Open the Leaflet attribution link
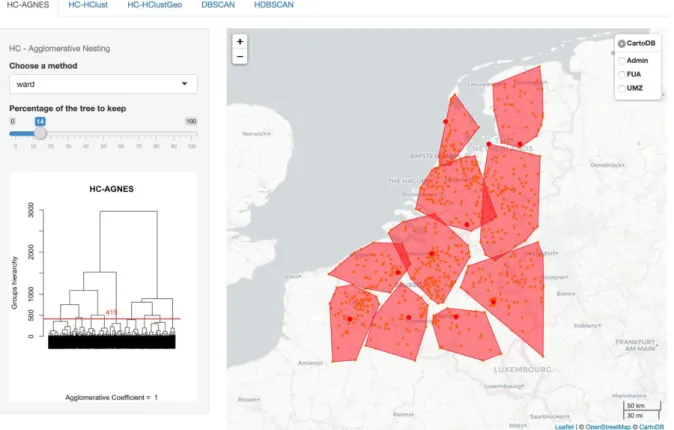Viewport: 674px width, 430px height. tap(564, 427)
